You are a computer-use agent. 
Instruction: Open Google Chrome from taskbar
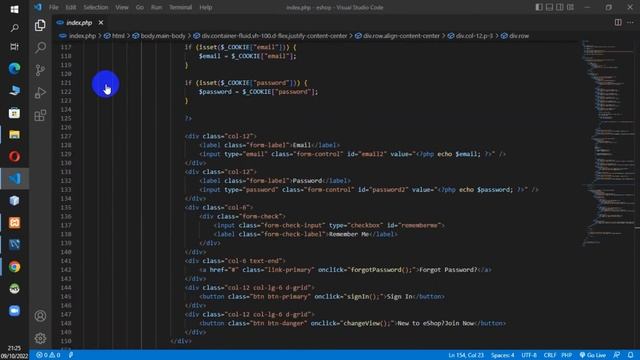14,267
